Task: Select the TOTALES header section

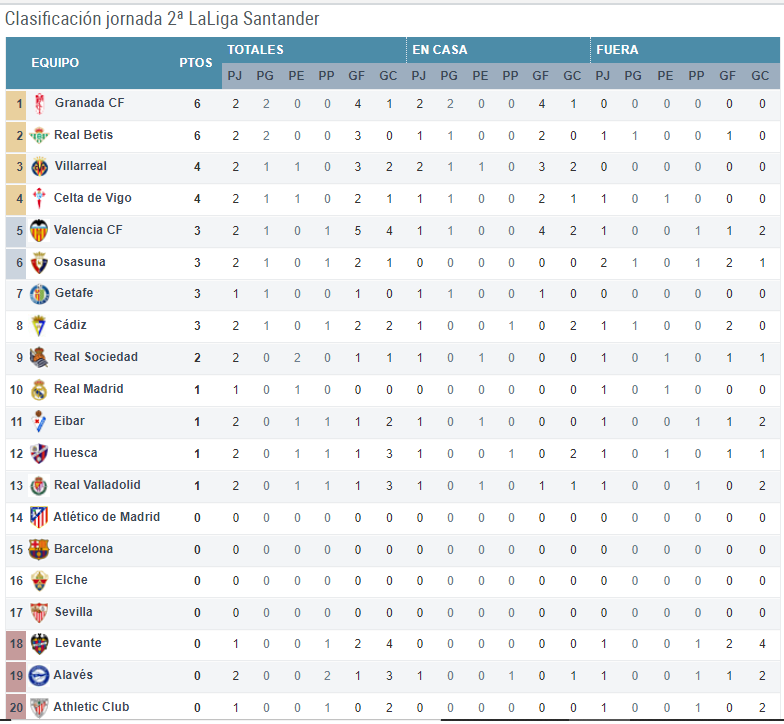Action: pyautogui.click(x=255, y=50)
